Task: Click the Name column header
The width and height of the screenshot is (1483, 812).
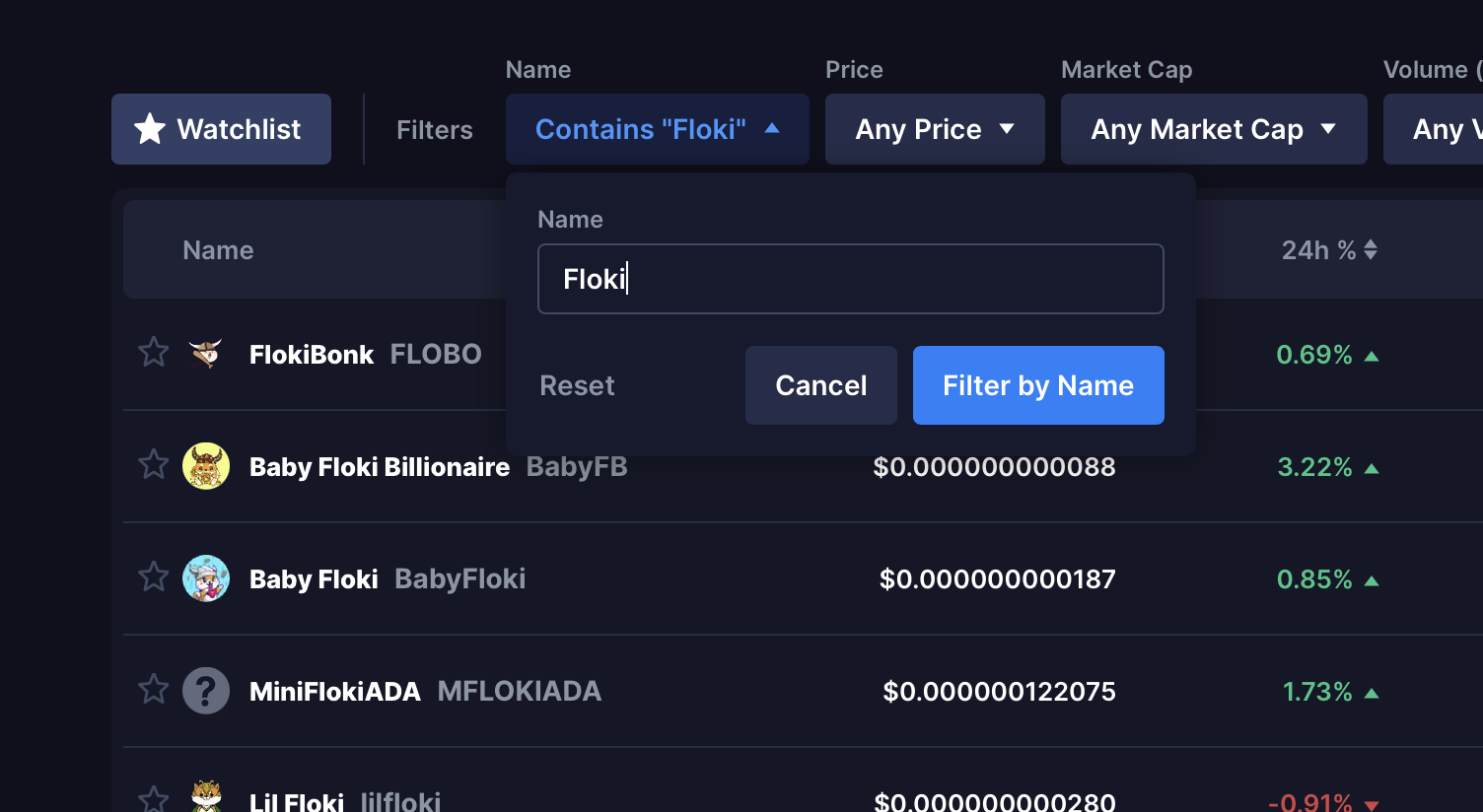Action: tap(218, 250)
